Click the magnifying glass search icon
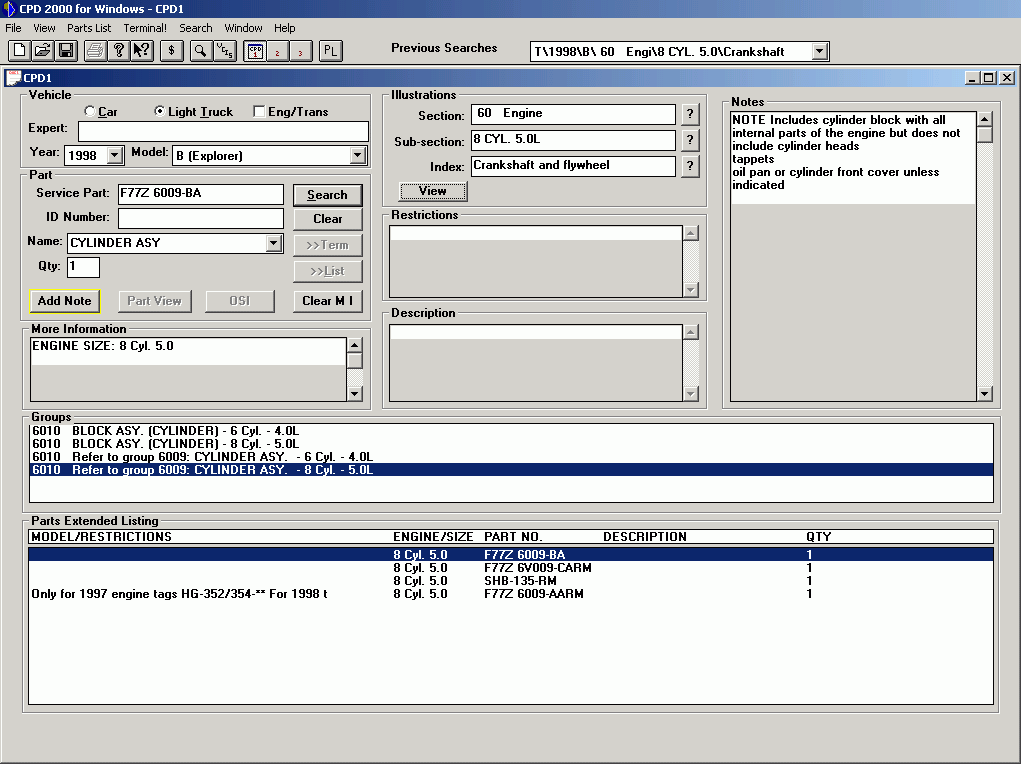The image size is (1021, 764). click(201, 51)
